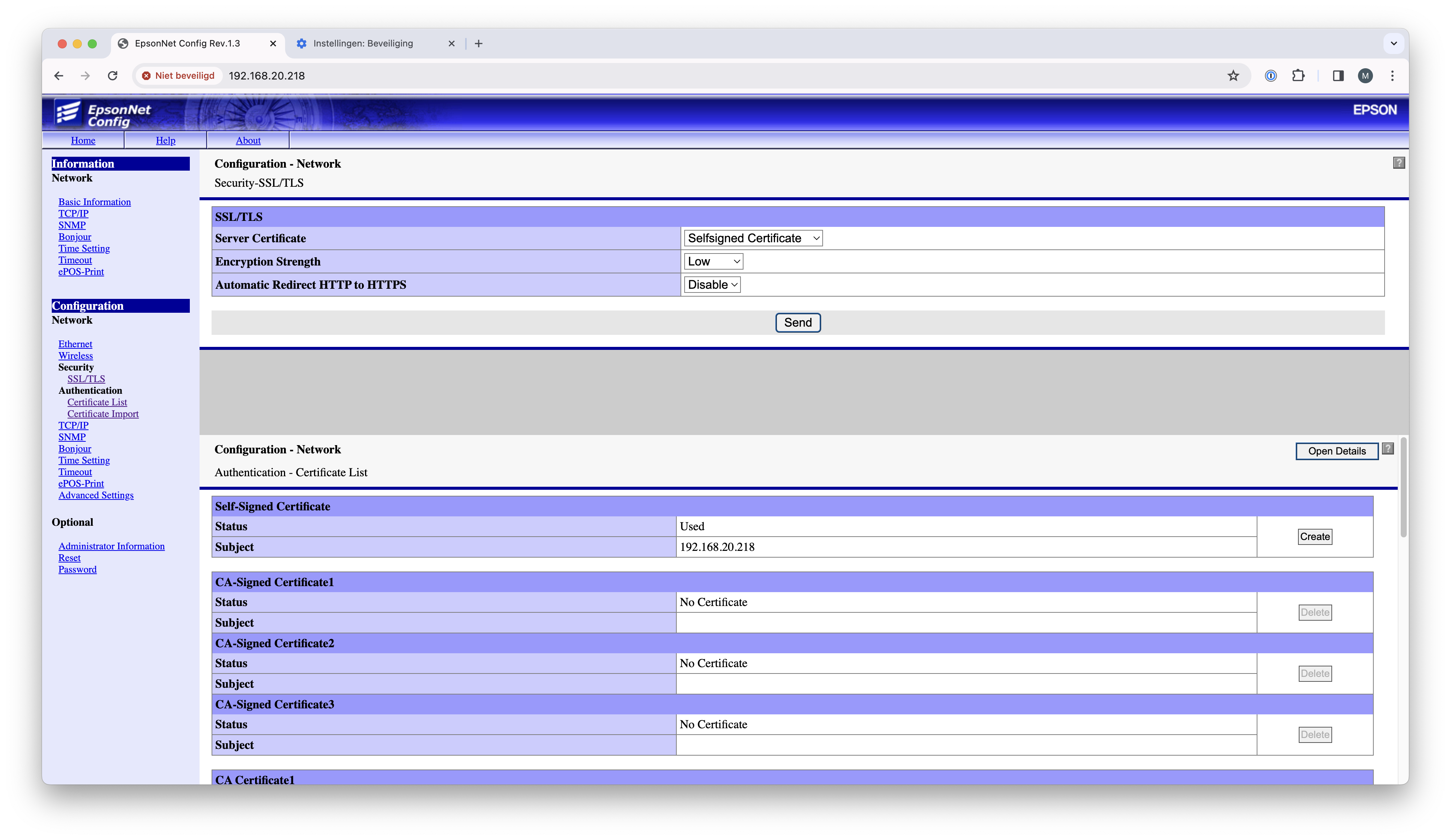Click the browser forward arrow
Screen dimensions: 1451x840
point(85,75)
